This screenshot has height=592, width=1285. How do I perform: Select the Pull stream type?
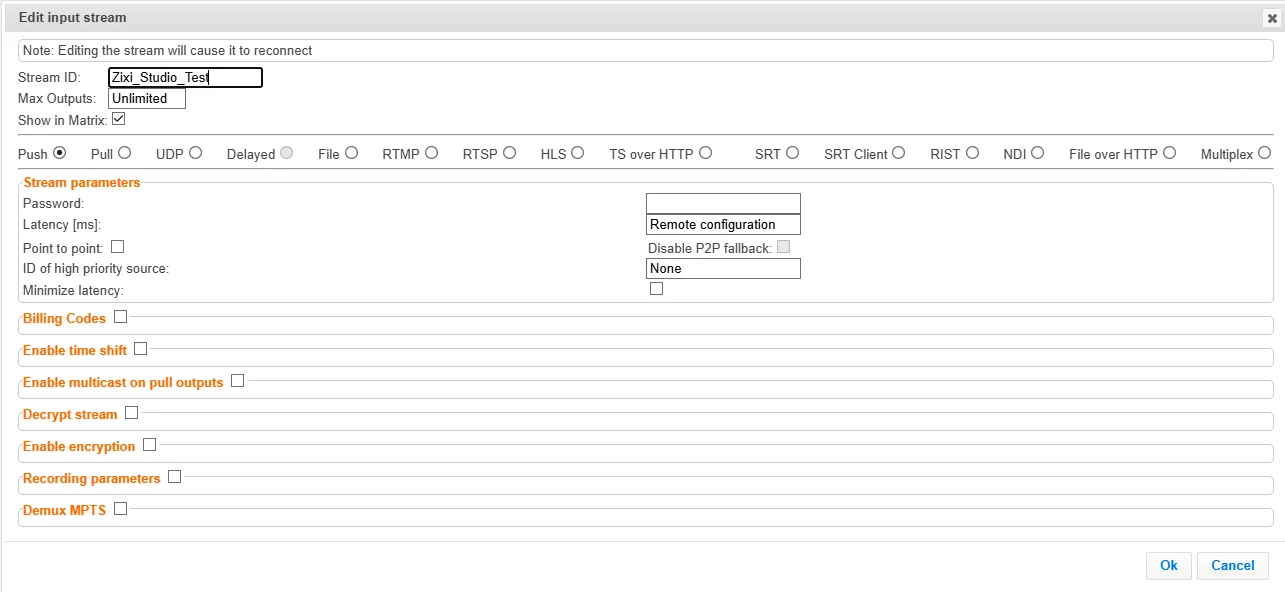click(x=125, y=153)
